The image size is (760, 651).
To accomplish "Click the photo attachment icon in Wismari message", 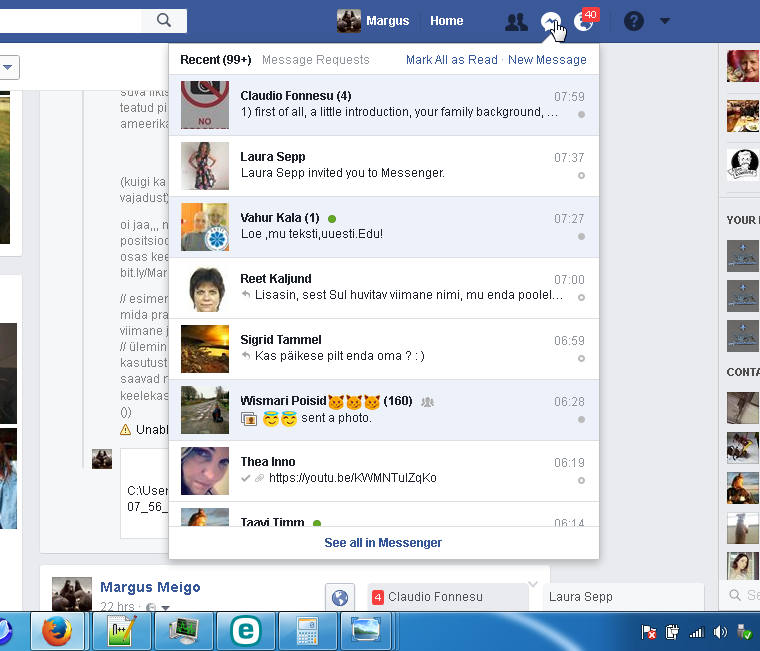I will pos(249,419).
